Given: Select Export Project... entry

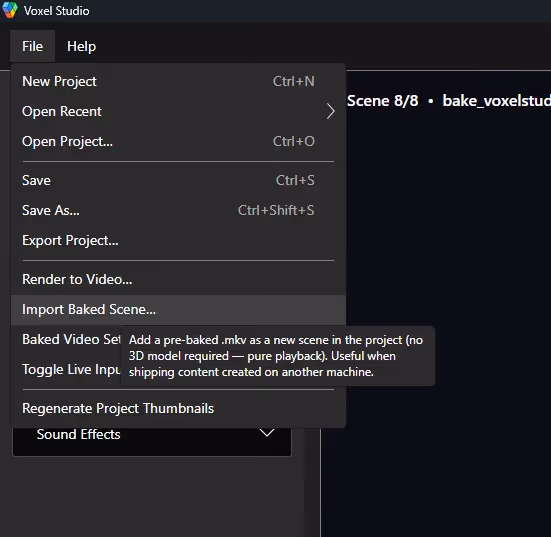Looking at the screenshot, I should tap(179, 240).
